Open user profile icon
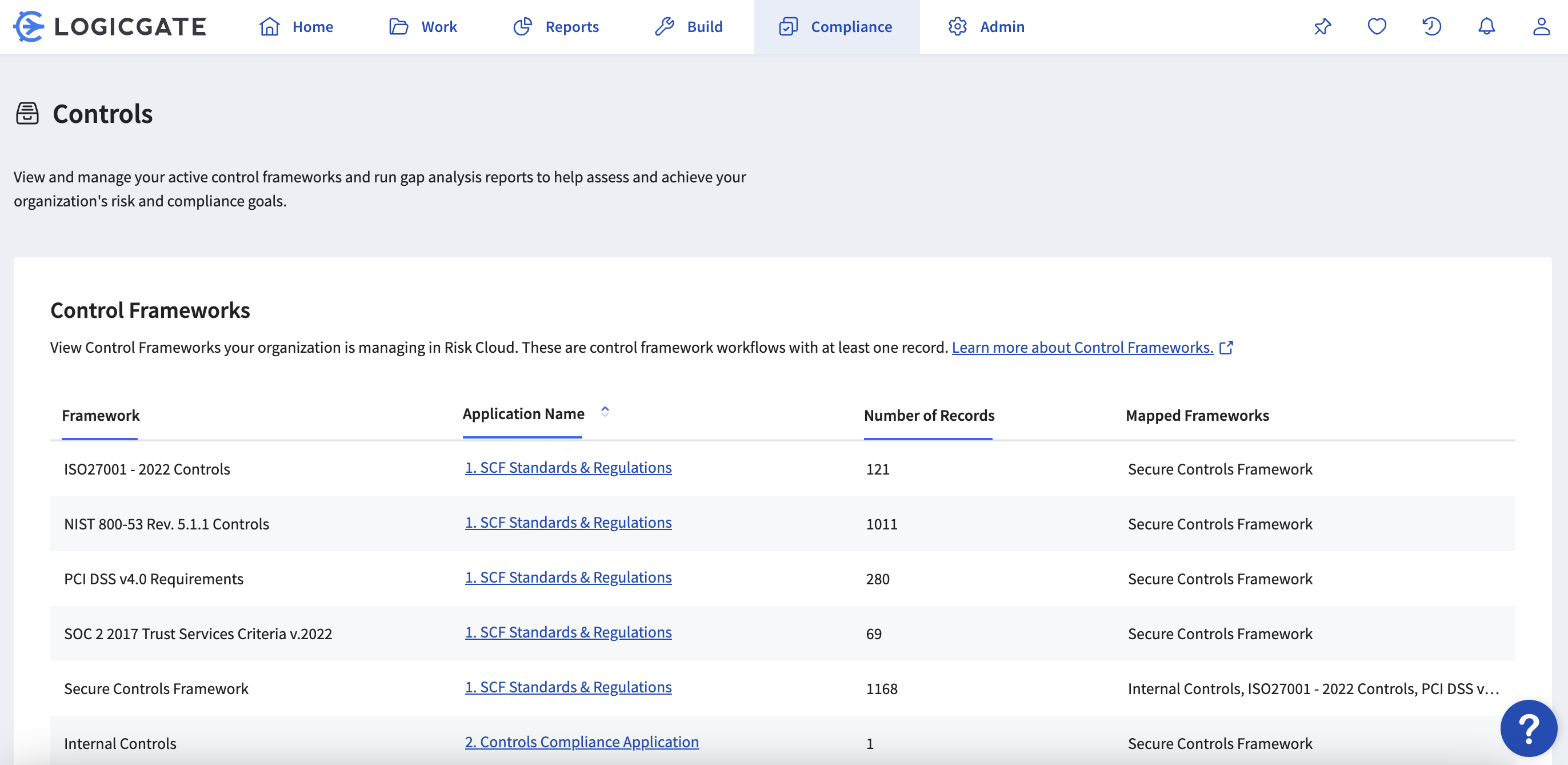 (x=1541, y=26)
